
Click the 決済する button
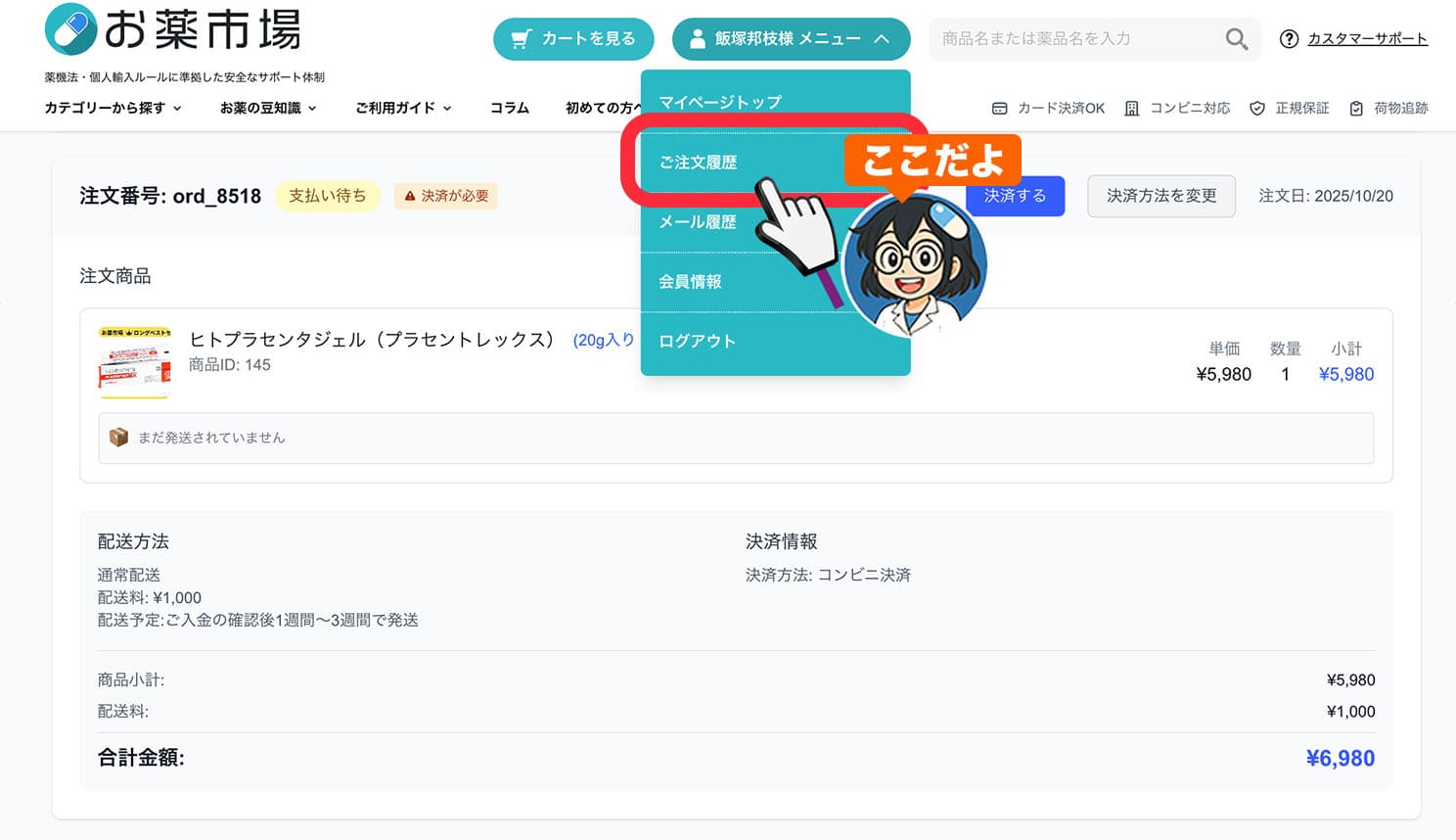[x=1015, y=196]
